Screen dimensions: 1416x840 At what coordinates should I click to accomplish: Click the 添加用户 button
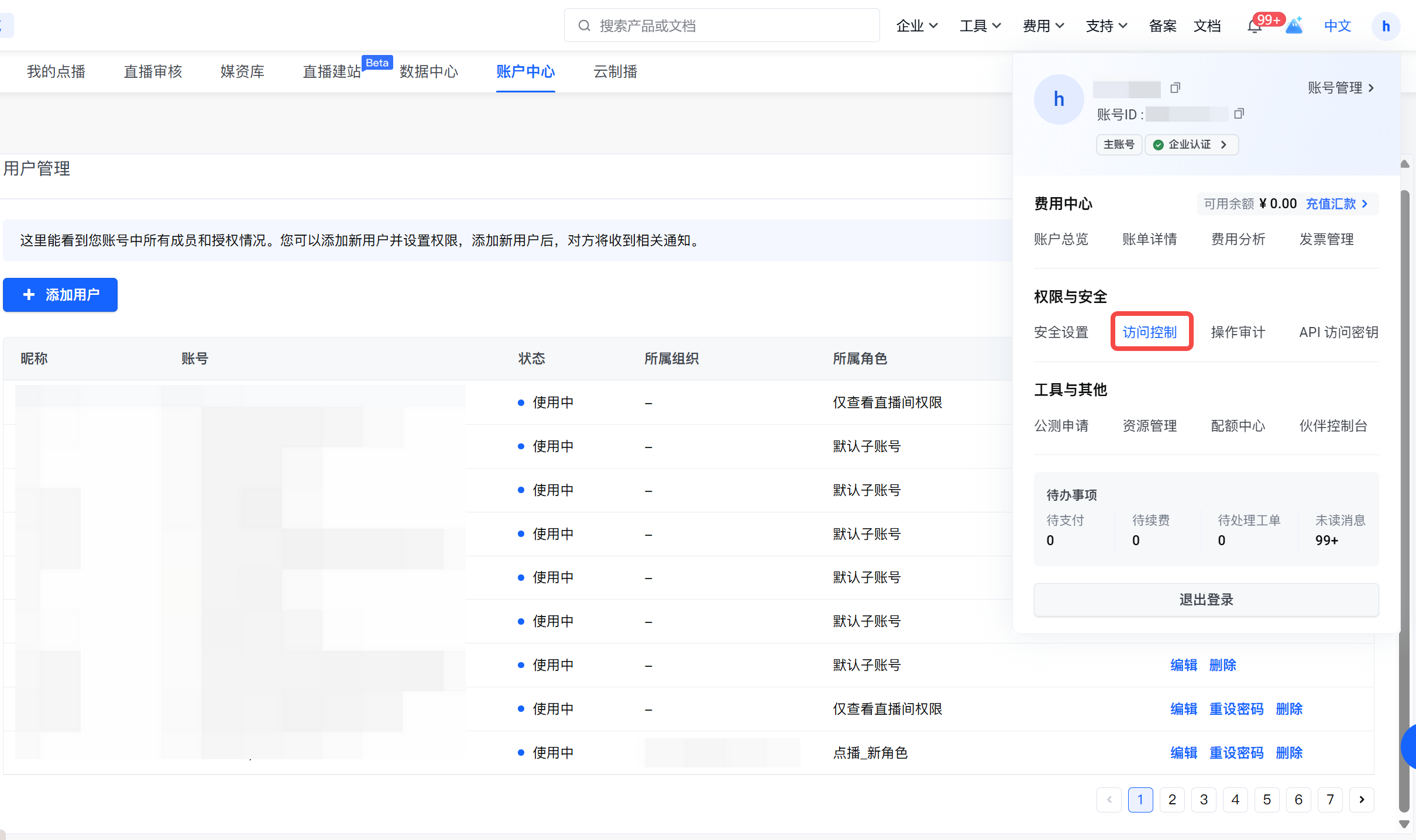click(x=60, y=295)
